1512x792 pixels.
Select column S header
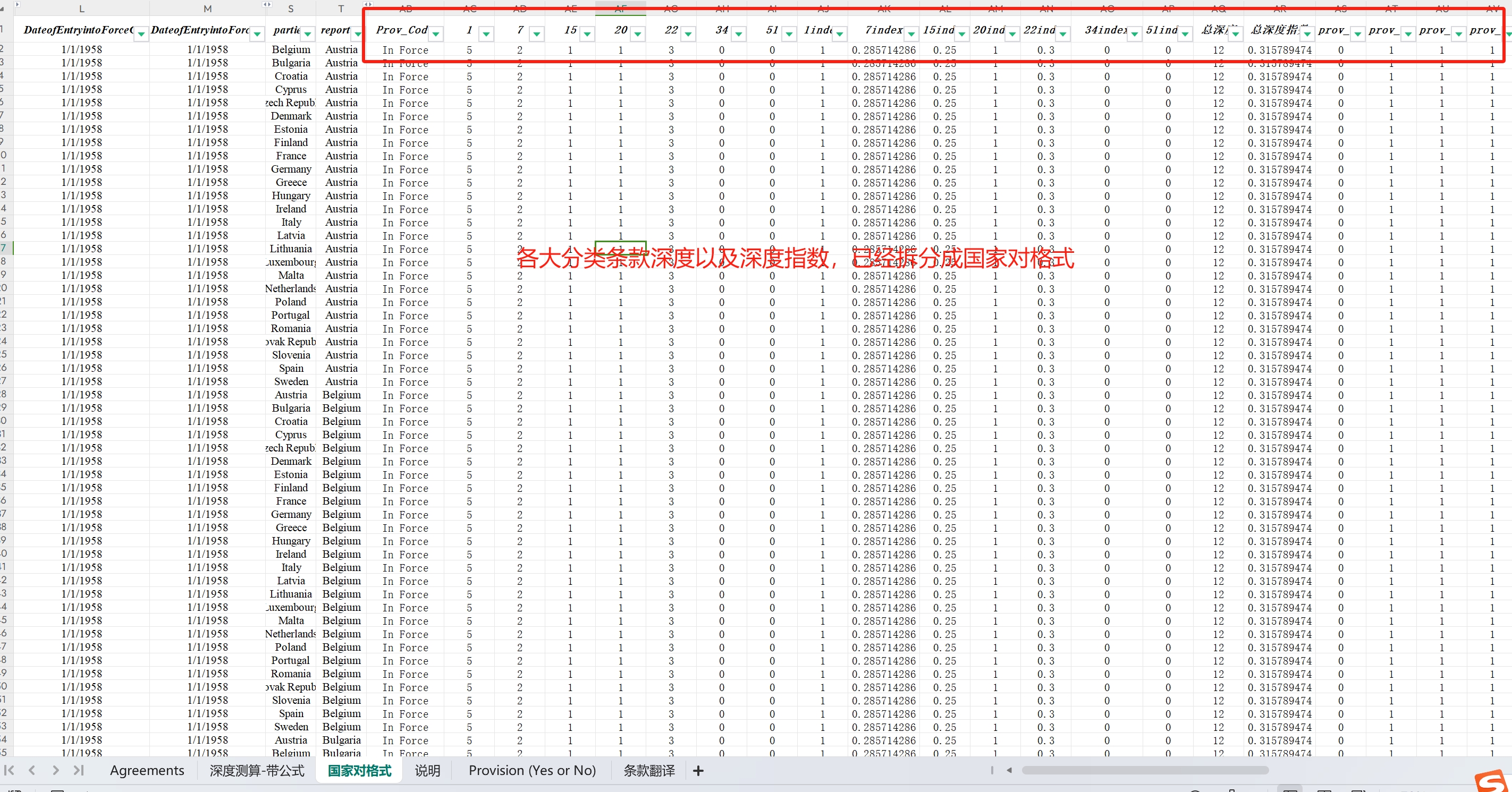pyautogui.click(x=291, y=9)
